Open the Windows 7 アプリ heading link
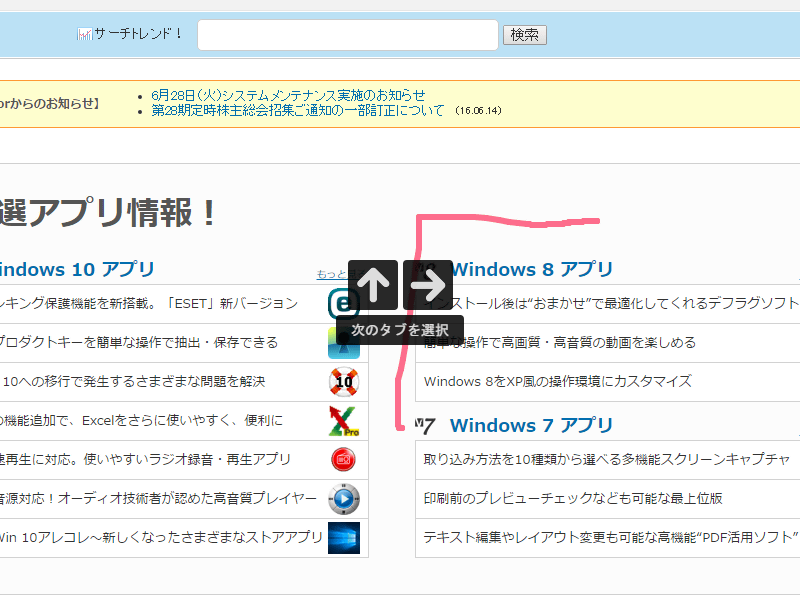 point(531,426)
